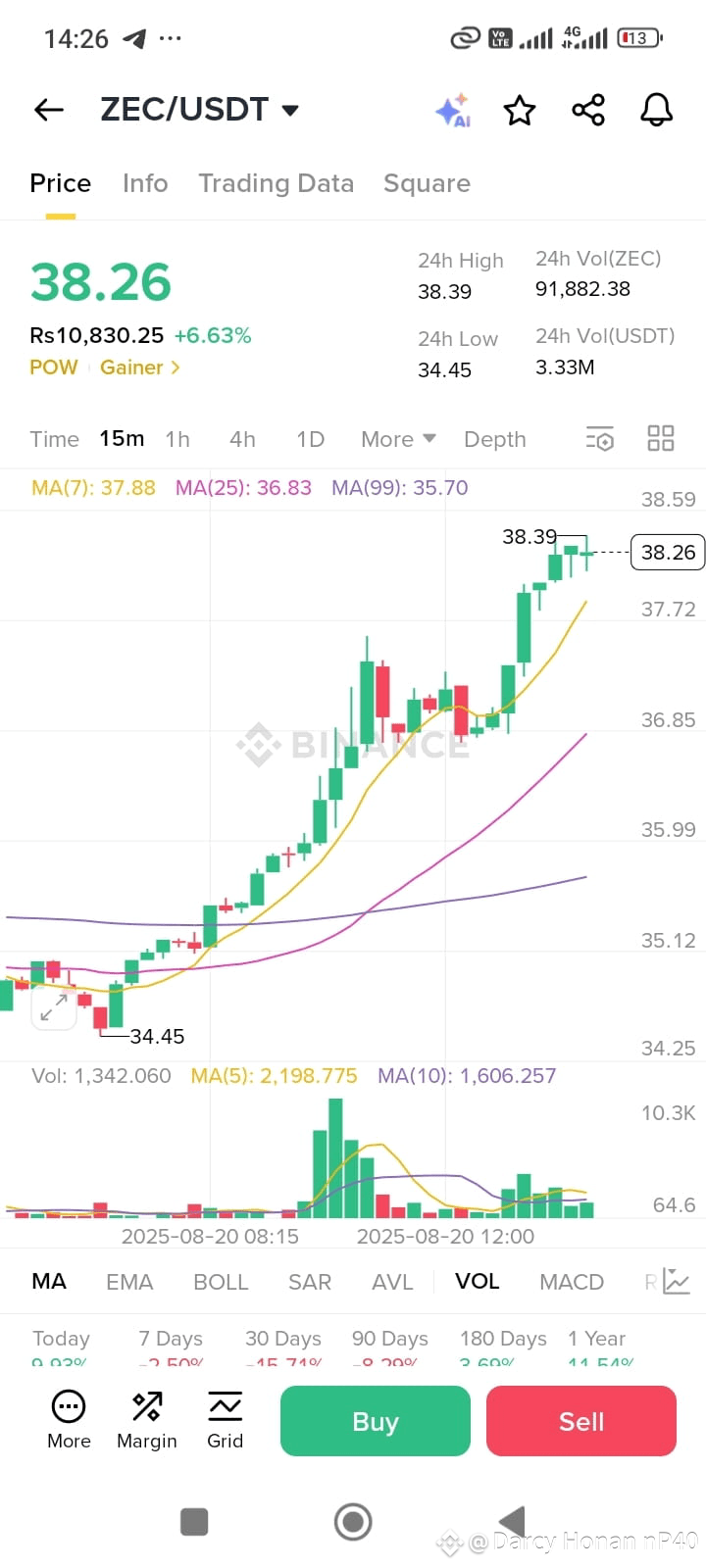Toggle the VOL indicator

478,1282
